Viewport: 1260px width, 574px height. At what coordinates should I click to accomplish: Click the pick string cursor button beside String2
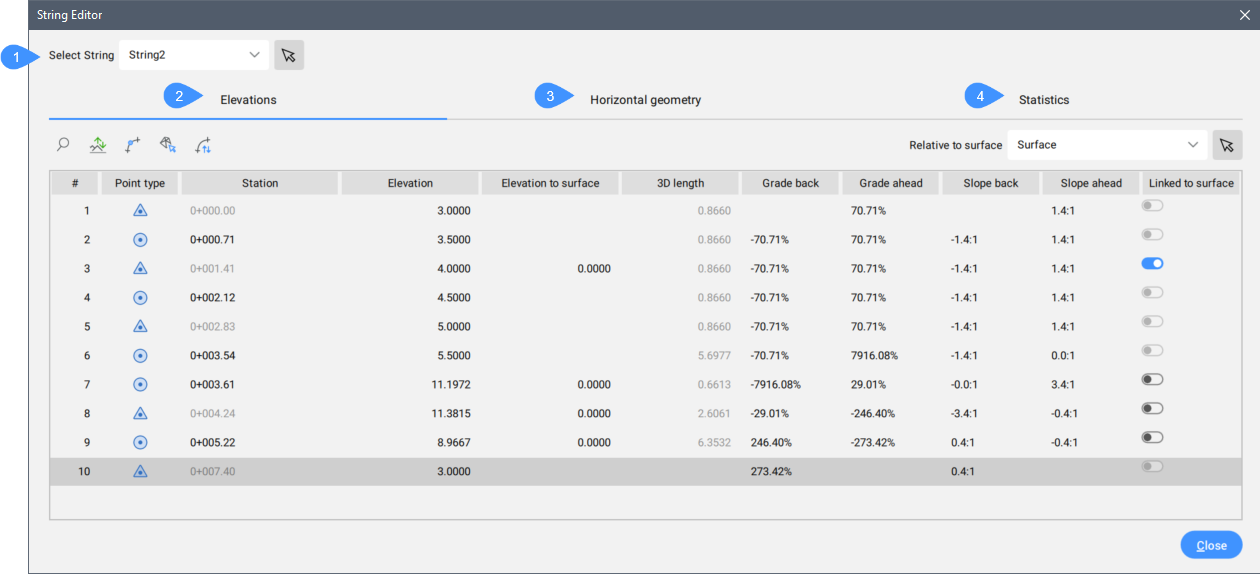coord(289,55)
